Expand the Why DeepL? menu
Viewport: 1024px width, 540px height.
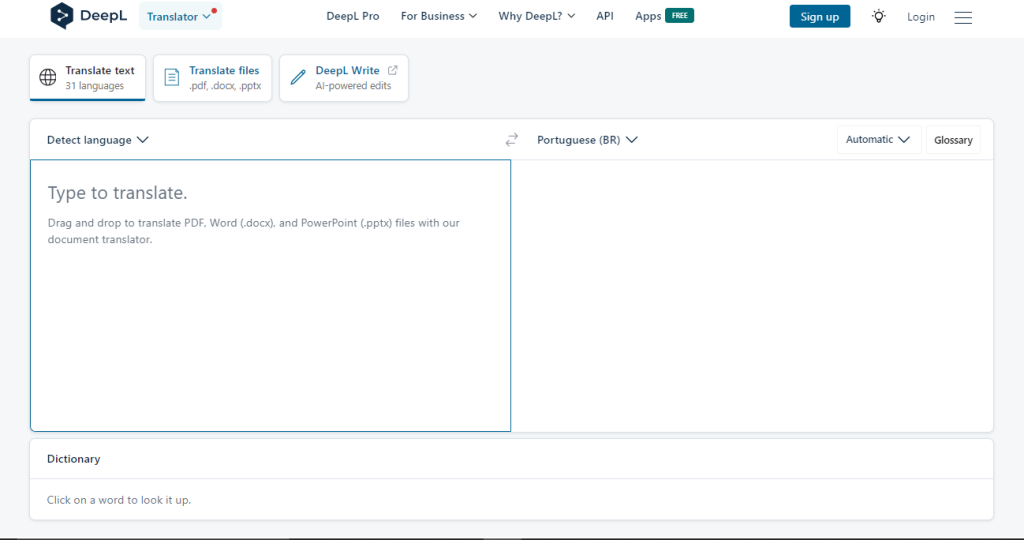pyautogui.click(x=537, y=16)
